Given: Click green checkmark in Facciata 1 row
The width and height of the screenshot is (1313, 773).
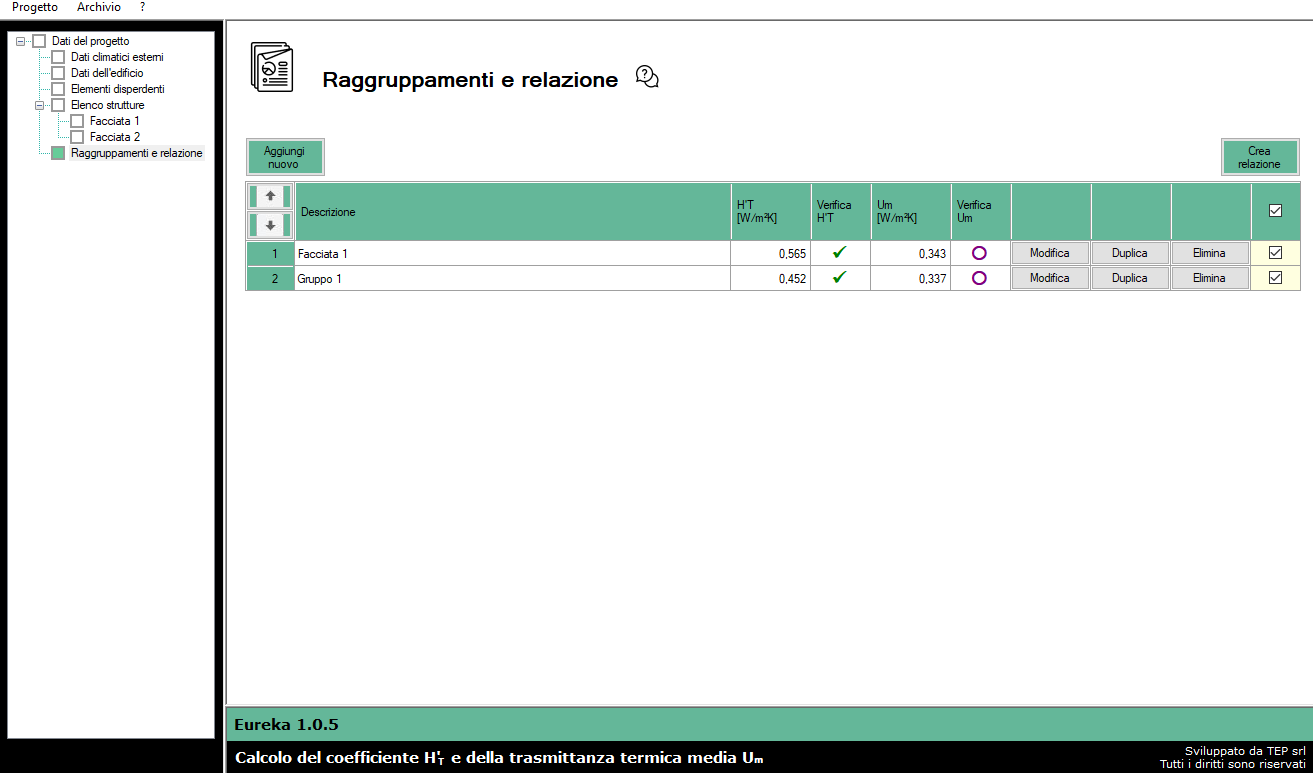Looking at the screenshot, I should click(x=839, y=253).
